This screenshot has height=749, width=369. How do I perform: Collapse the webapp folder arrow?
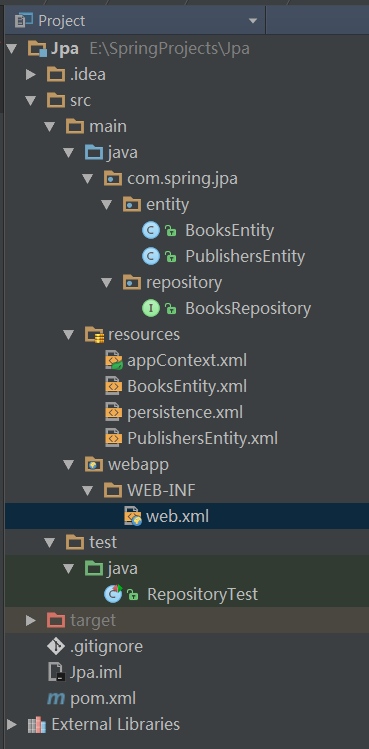pyautogui.click(x=69, y=464)
